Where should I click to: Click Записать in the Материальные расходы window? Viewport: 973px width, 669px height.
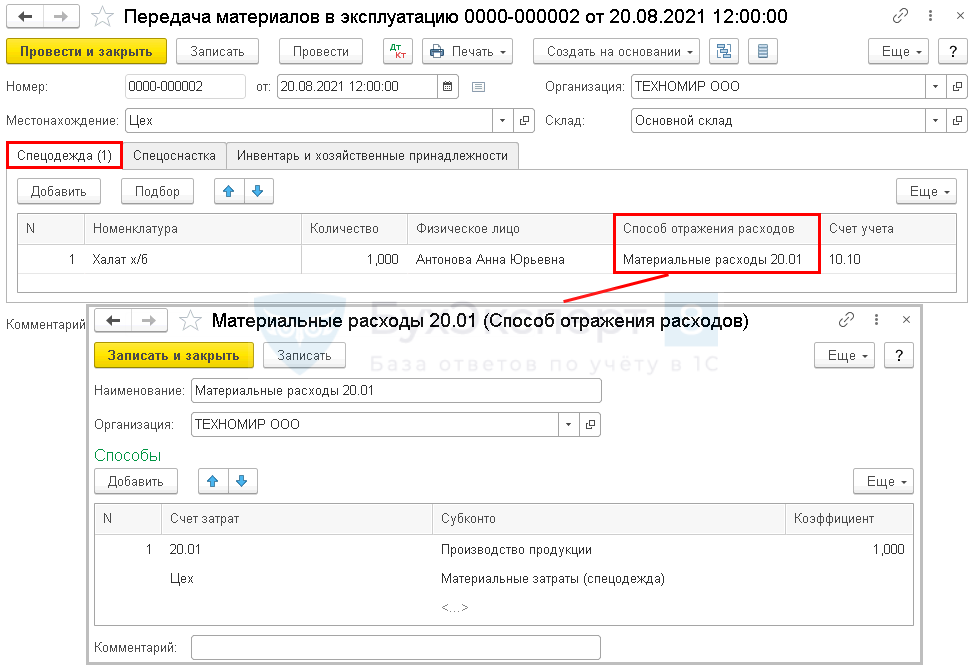point(304,356)
